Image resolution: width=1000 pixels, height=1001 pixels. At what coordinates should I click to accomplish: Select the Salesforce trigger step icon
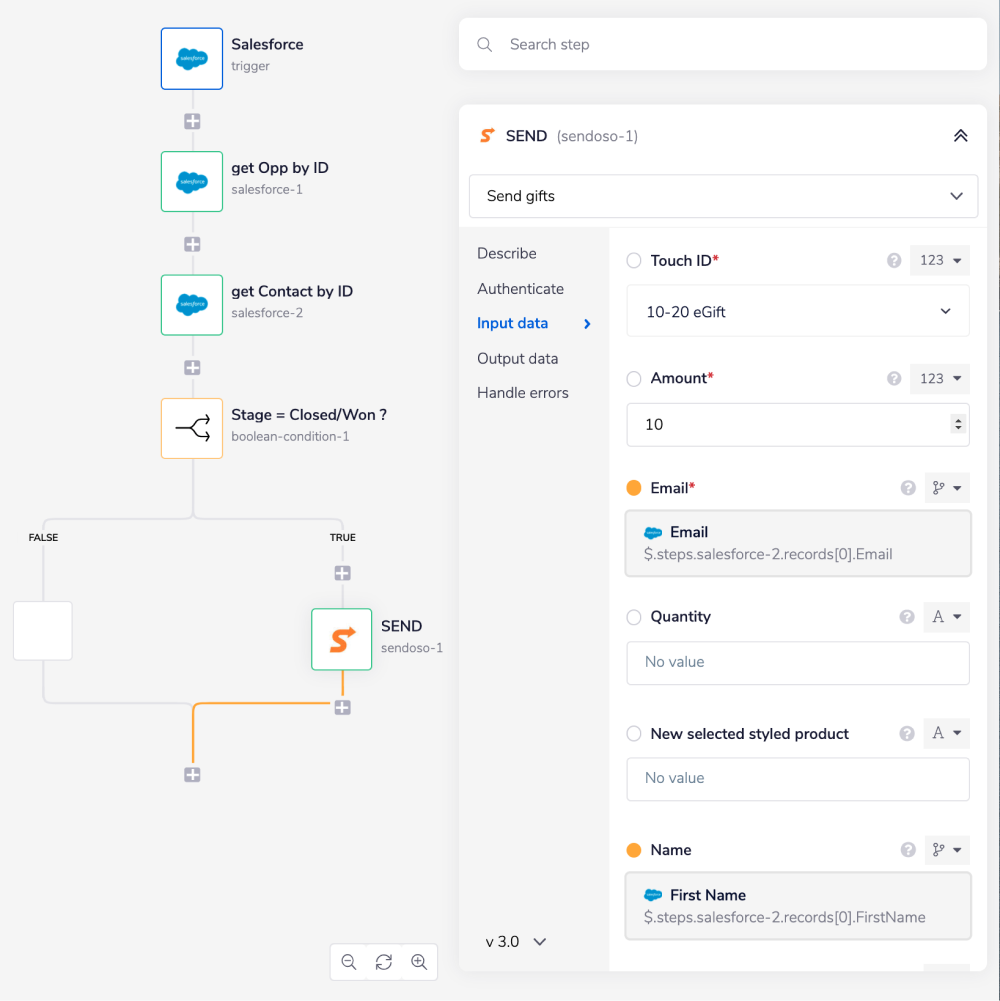click(x=192, y=59)
